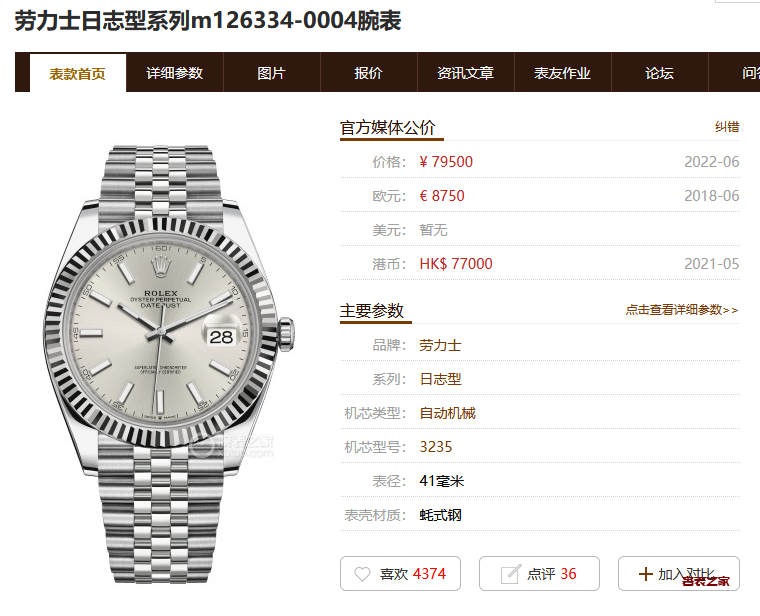This screenshot has height=616, width=760.
Task: Open the 表款首页 tab
Action: (x=78, y=73)
